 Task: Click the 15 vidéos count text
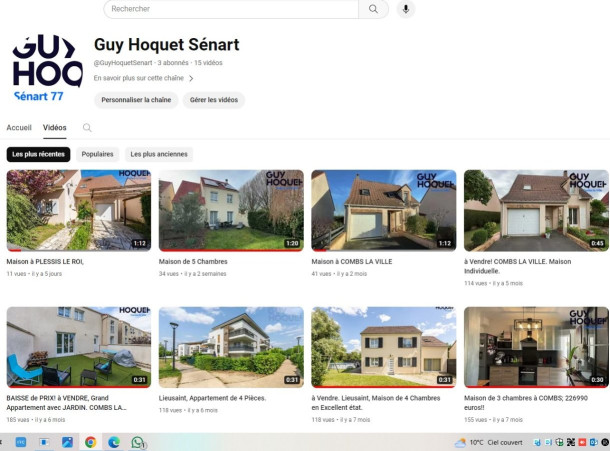pyautogui.click(x=208, y=63)
